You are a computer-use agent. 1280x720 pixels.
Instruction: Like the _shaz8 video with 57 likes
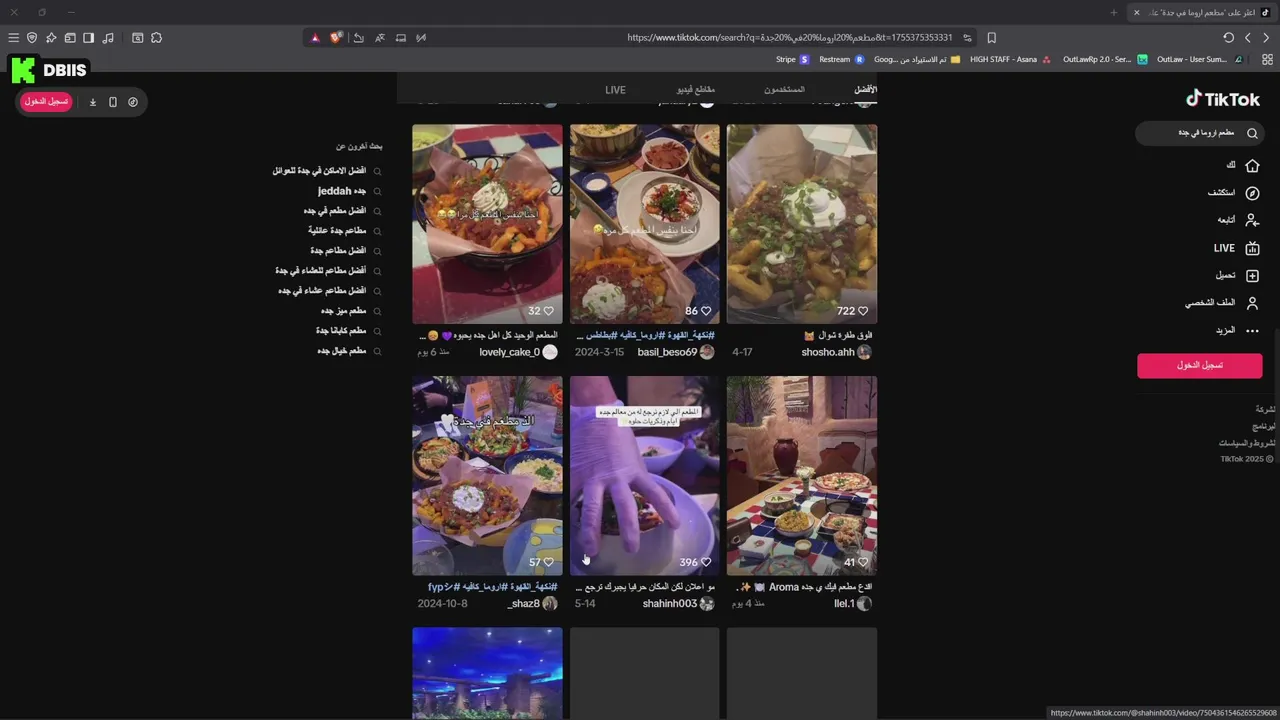point(548,562)
